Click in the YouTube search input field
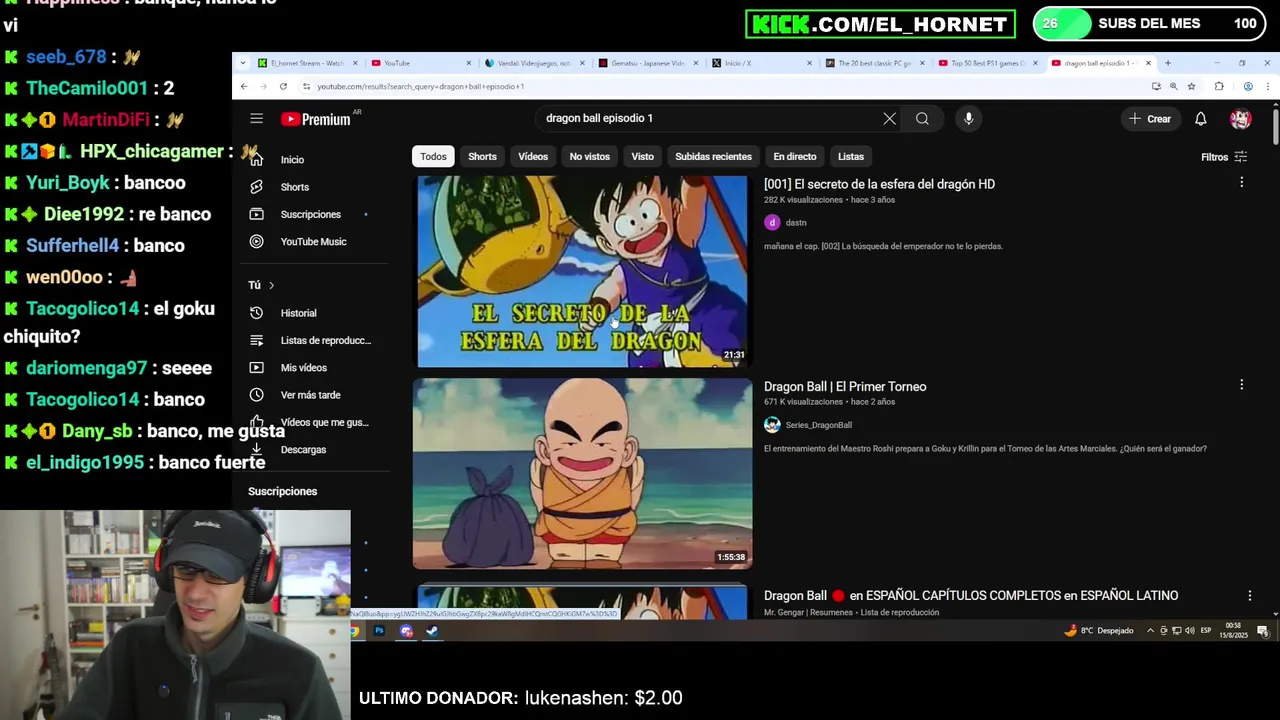Viewport: 1280px width, 720px height. pyautogui.click(x=710, y=119)
